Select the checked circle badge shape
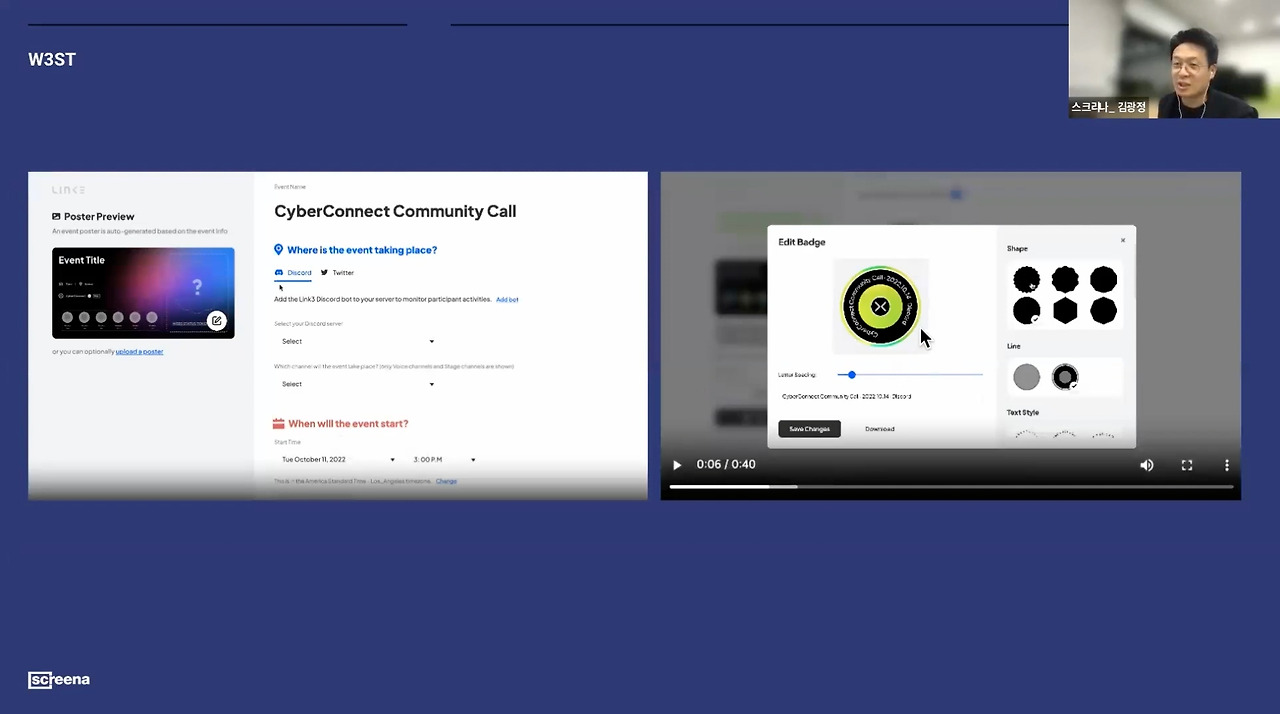This screenshot has height=714, width=1280. [1026, 311]
